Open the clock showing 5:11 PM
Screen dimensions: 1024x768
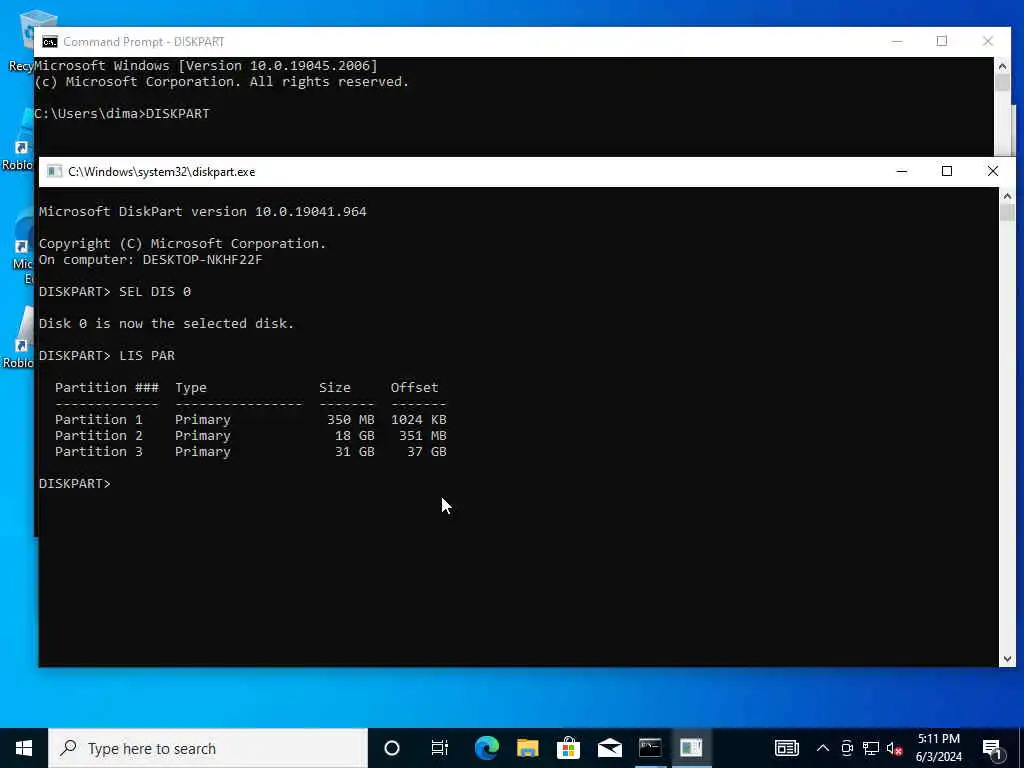point(938,748)
